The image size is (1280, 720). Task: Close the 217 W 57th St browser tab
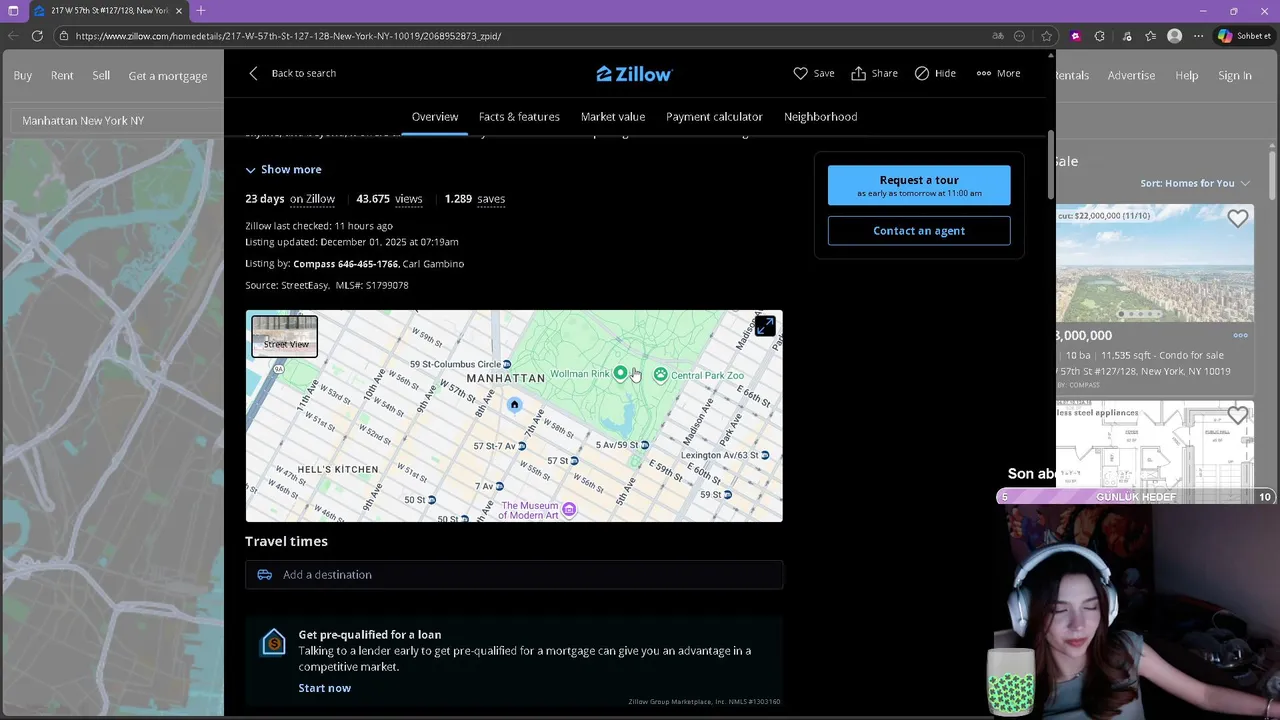tap(179, 11)
